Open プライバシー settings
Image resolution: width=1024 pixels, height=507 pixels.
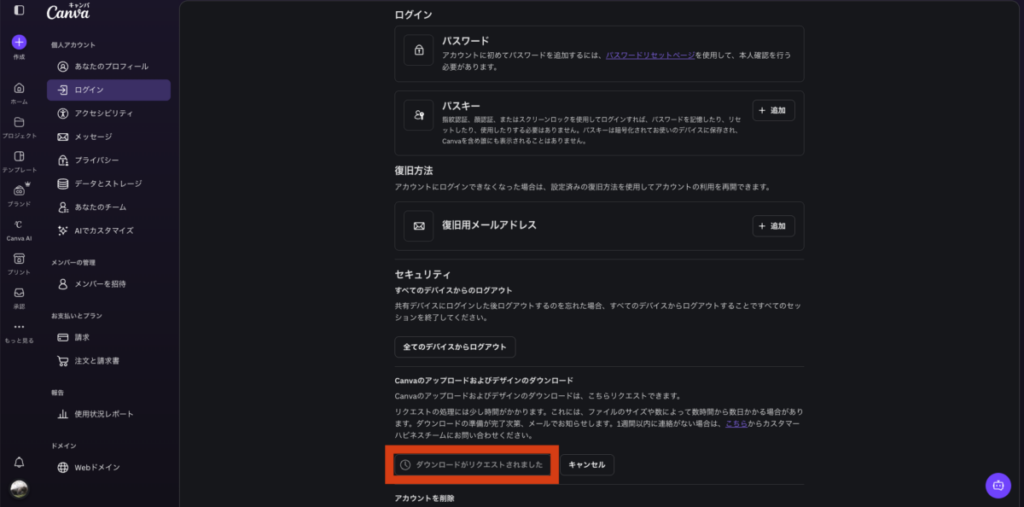[108, 160]
